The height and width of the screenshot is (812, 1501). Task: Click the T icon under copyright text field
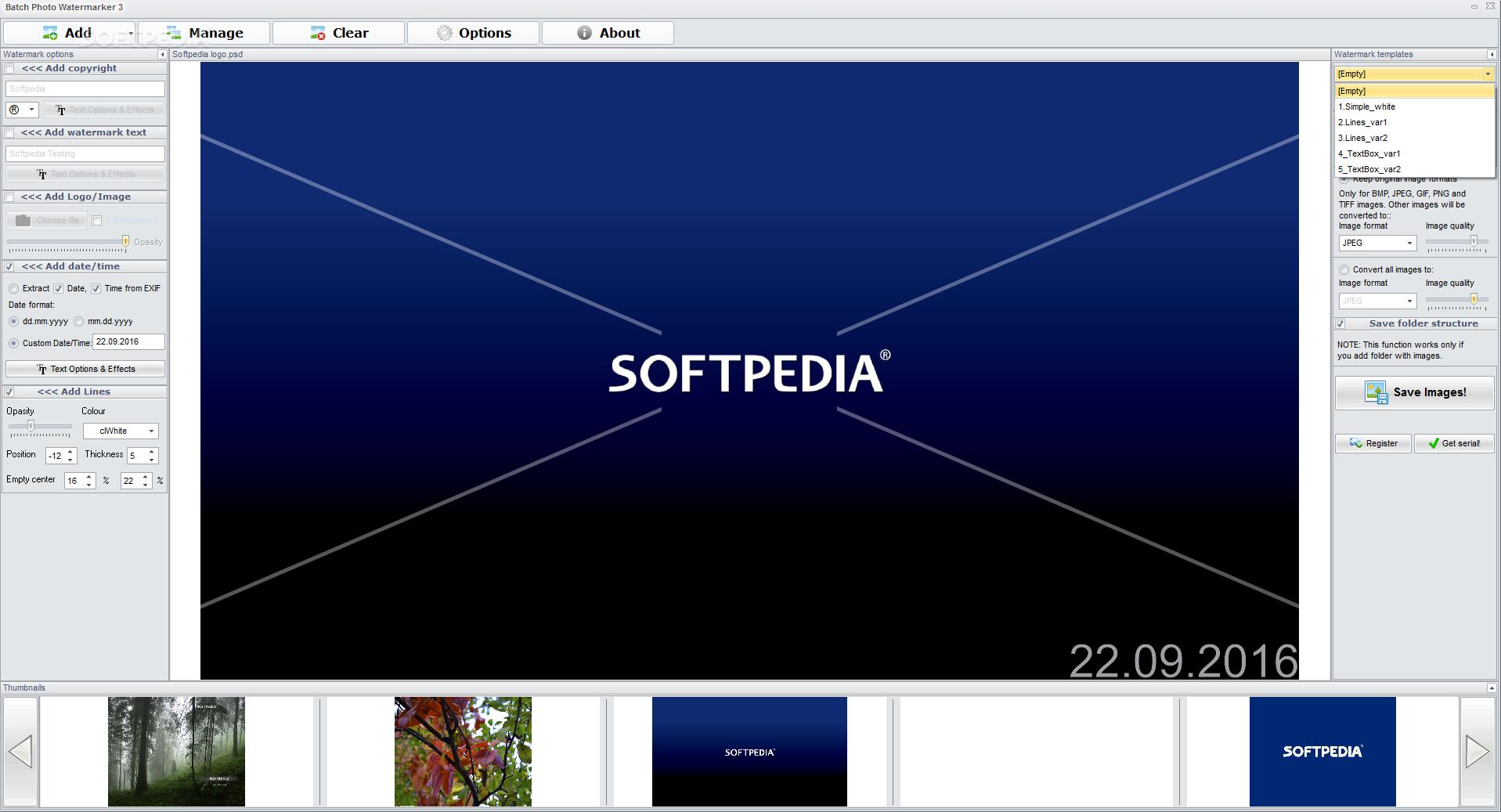click(x=61, y=110)
